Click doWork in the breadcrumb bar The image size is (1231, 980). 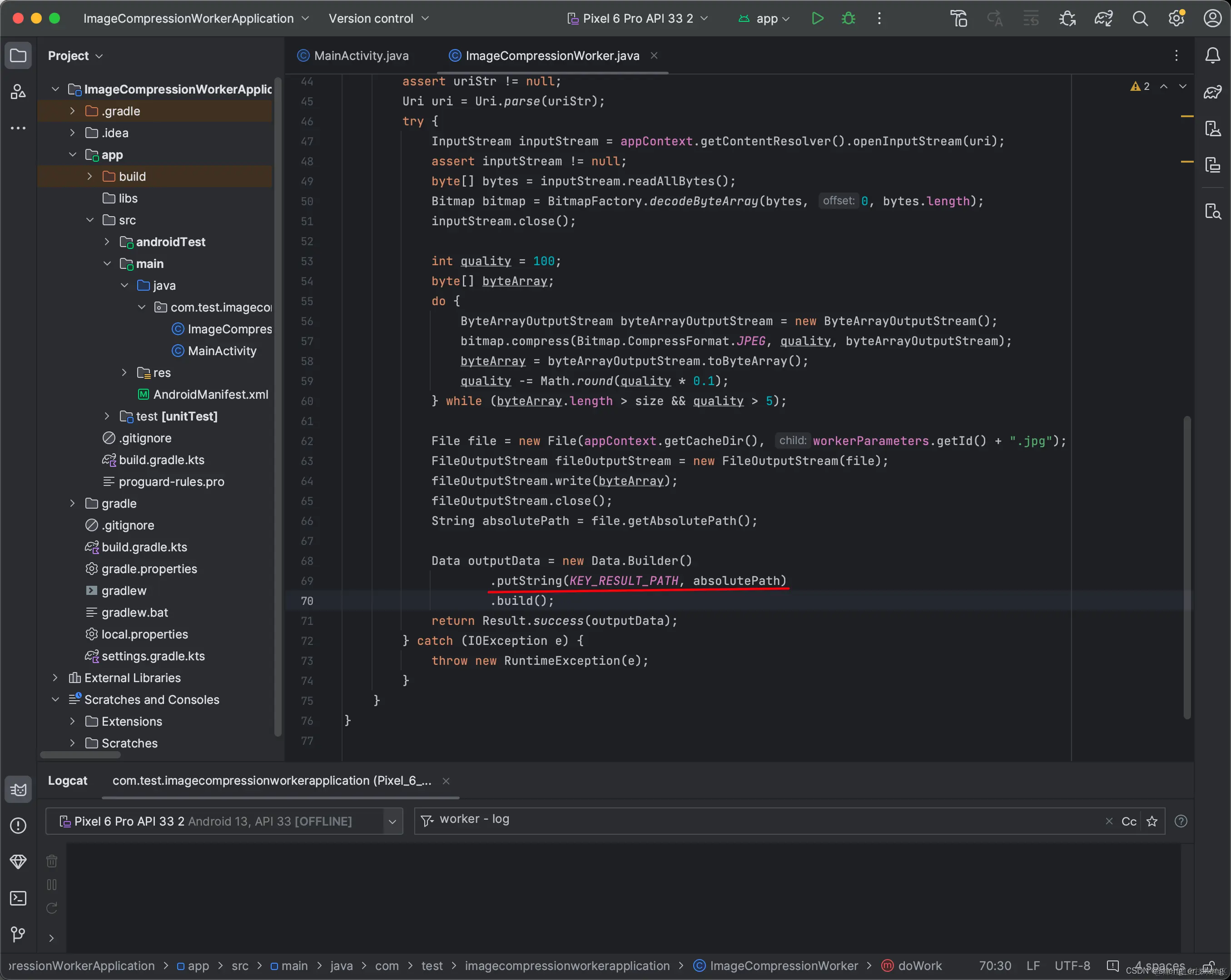(919, 966)
